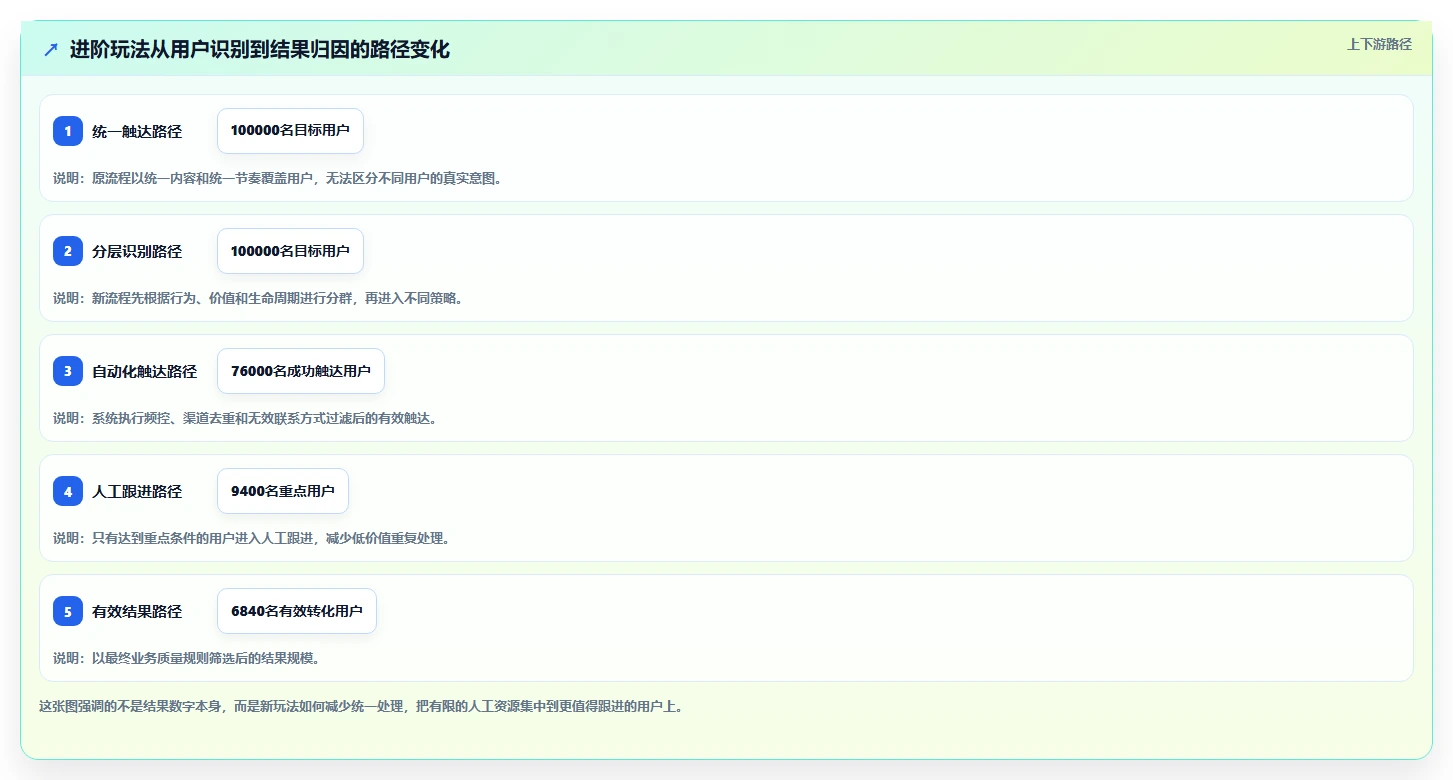
Task: Click step number 4 badge
Action: (x=68, y=491)
